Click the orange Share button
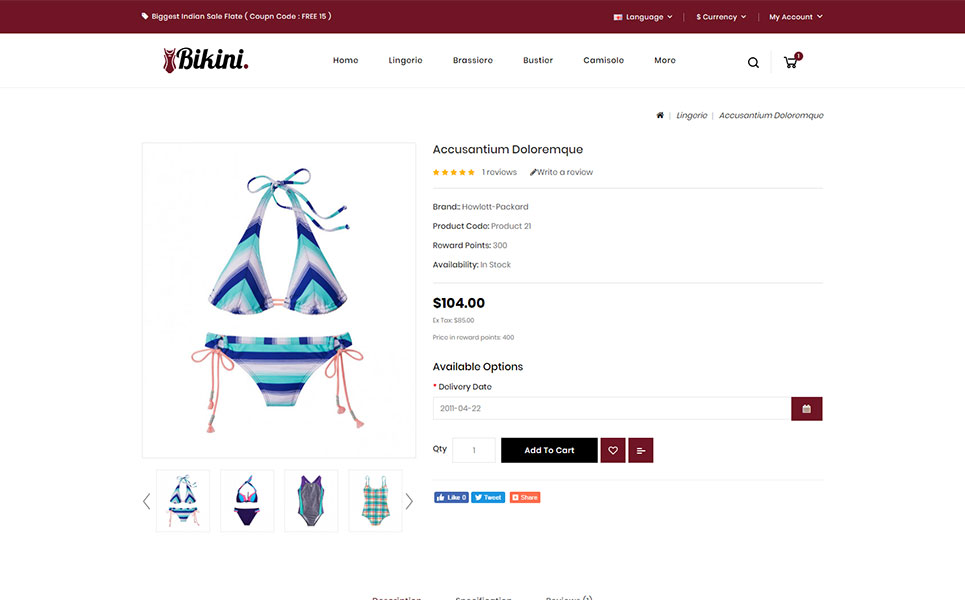This screenshot has height=600, width=965. [x=525, y=497]
